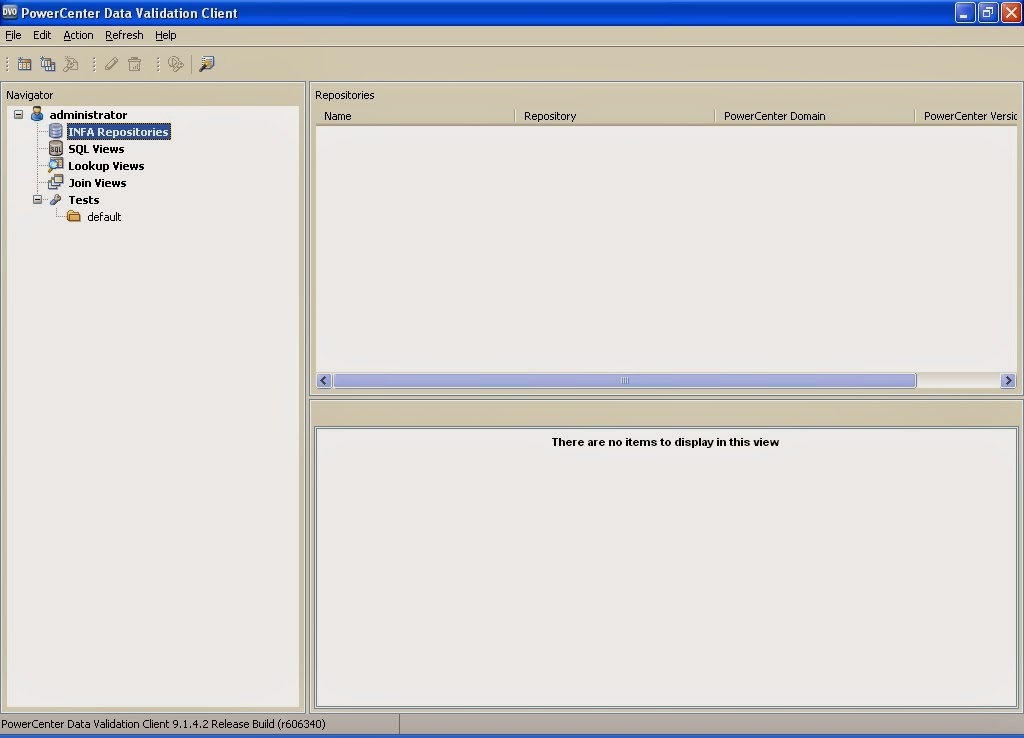
Task: Open the test report viewer toolbar icon
Action: coord(206,63)
